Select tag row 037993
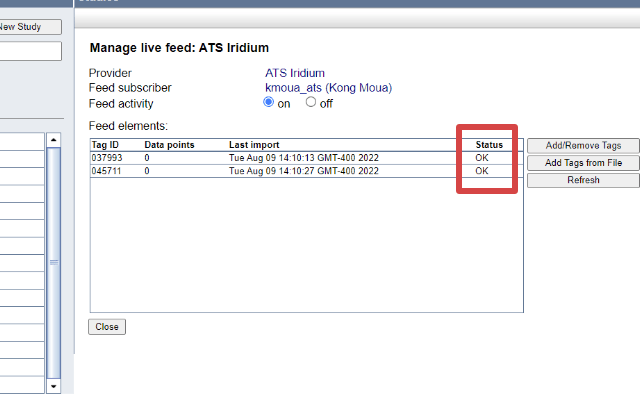This screenshot has height=420, width=640. (307, 158)
